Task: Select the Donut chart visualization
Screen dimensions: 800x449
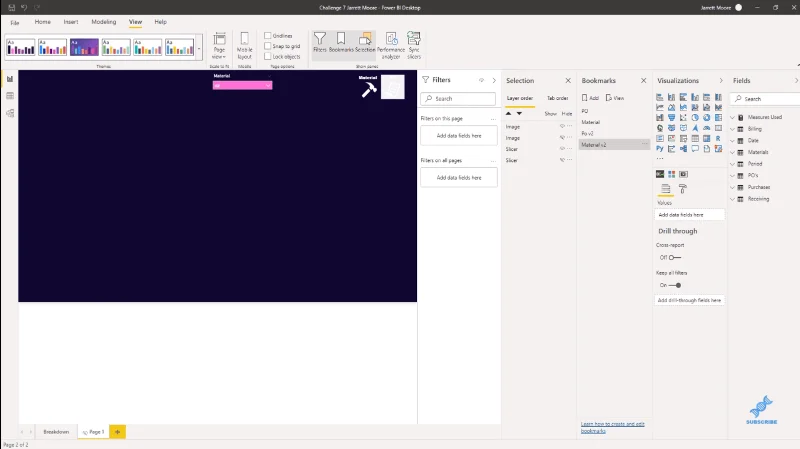Action: click(x=707, y=117)
